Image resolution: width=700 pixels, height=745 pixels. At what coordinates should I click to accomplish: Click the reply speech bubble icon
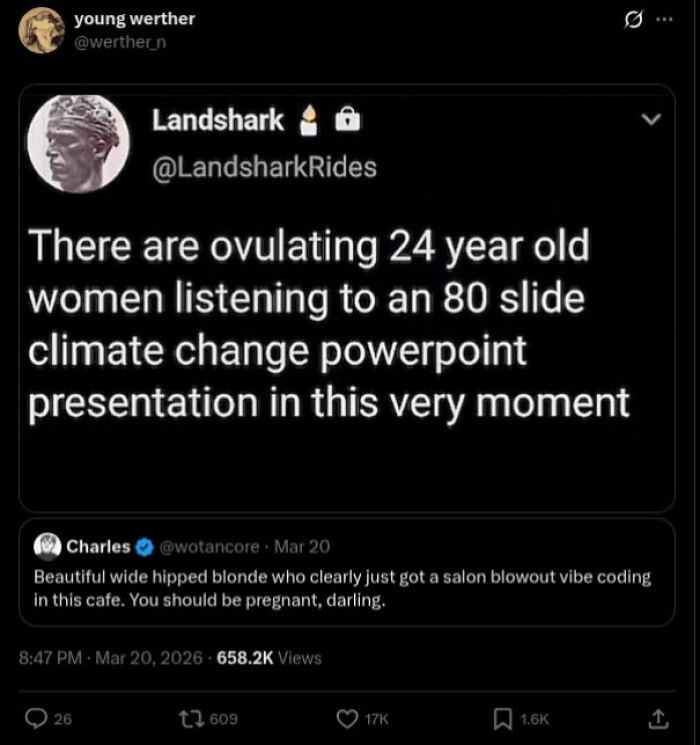coord(36,718)
